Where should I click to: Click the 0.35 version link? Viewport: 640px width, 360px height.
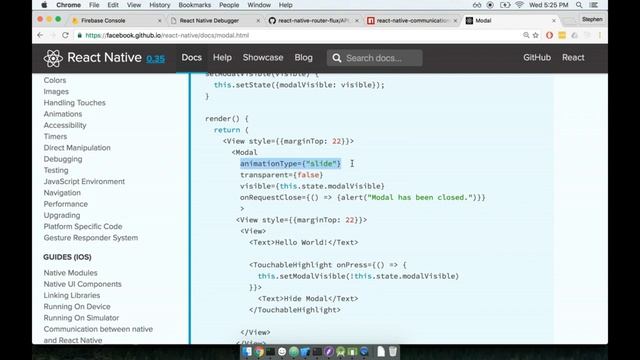point(156,59)
